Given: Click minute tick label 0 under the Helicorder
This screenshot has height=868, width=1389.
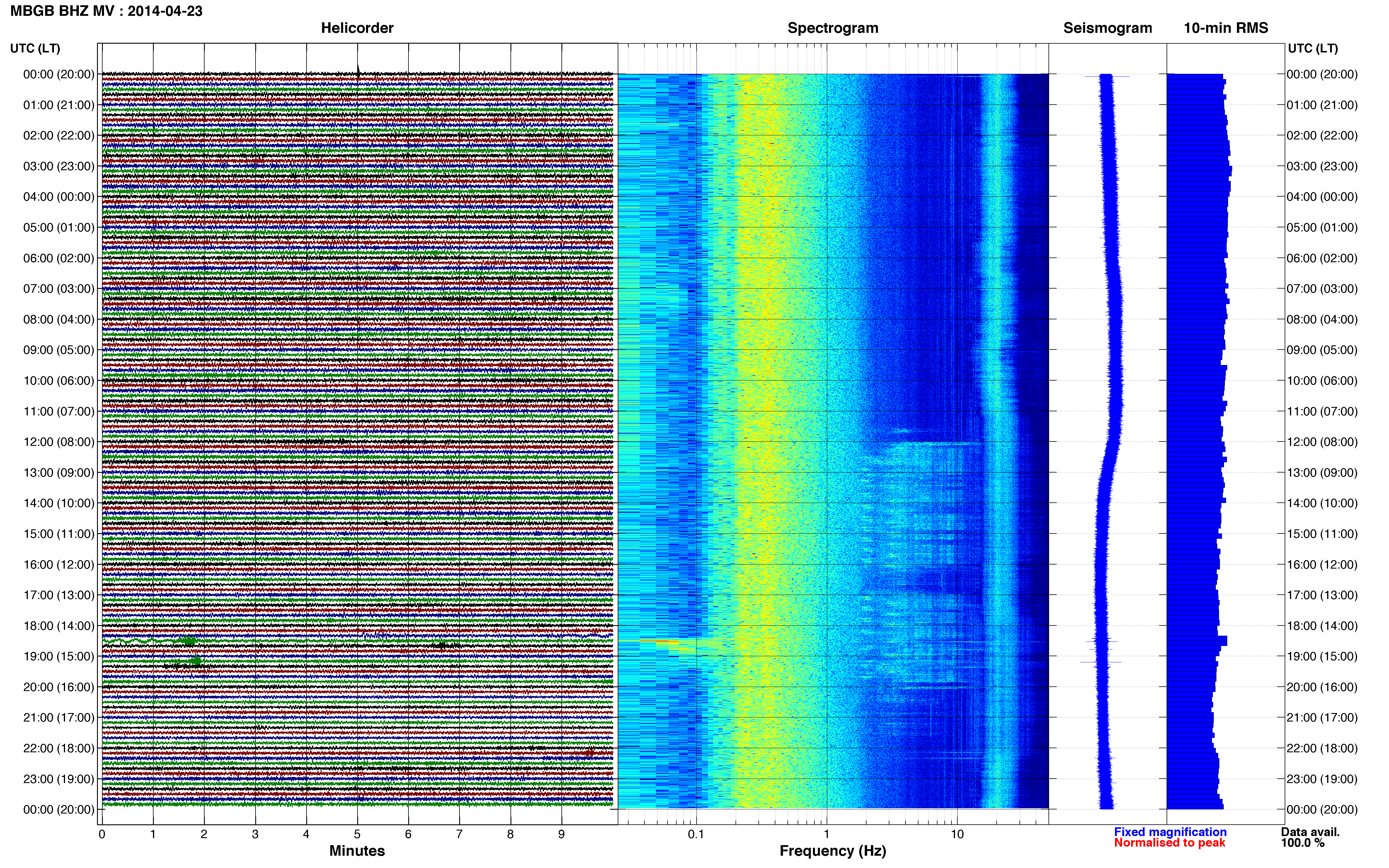Looking at the screenshot, I should point(102,834).
